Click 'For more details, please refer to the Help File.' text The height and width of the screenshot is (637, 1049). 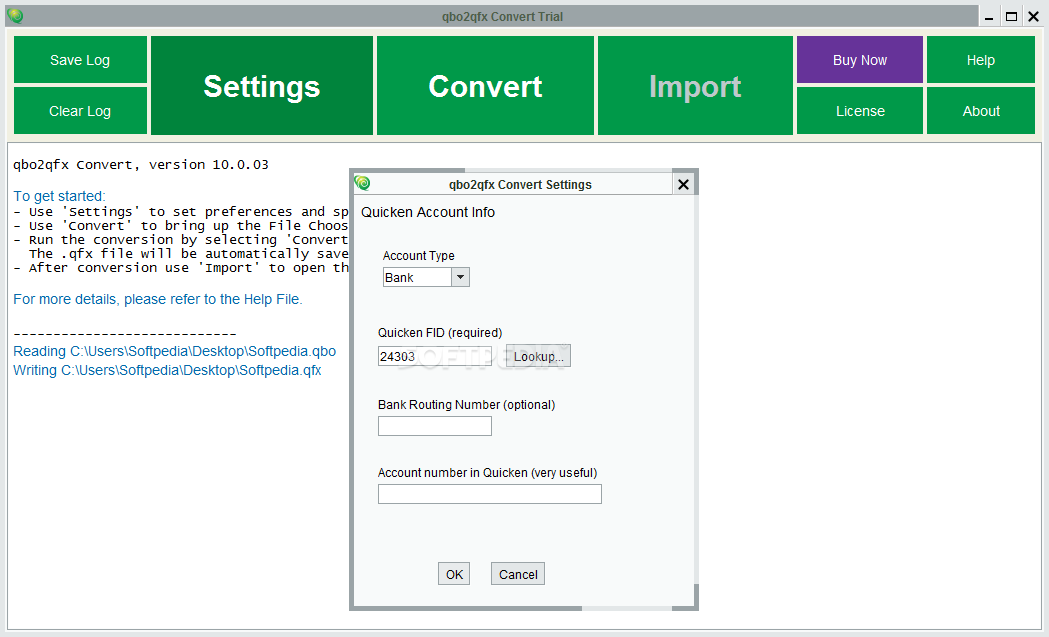tap(158, 299)
